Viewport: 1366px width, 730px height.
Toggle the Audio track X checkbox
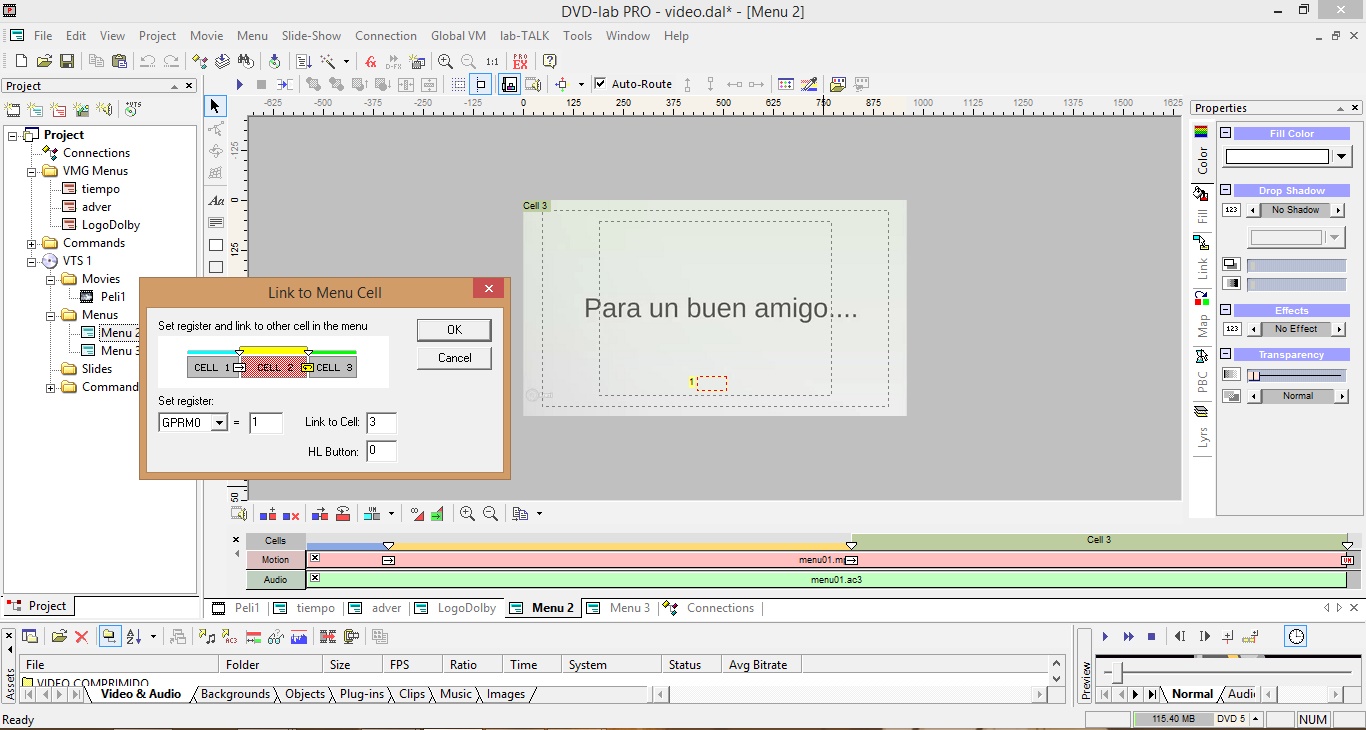315,578
